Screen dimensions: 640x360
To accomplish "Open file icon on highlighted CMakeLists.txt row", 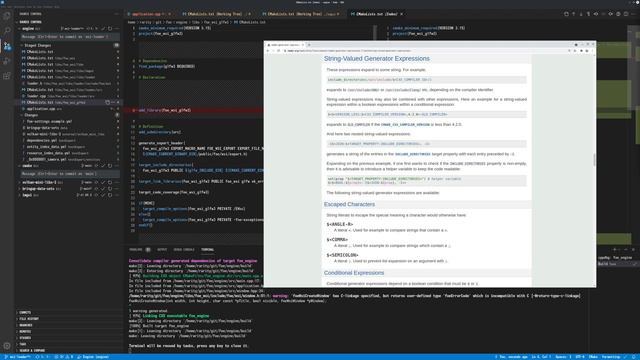I will pyautogui.click(x=107, y=102).
